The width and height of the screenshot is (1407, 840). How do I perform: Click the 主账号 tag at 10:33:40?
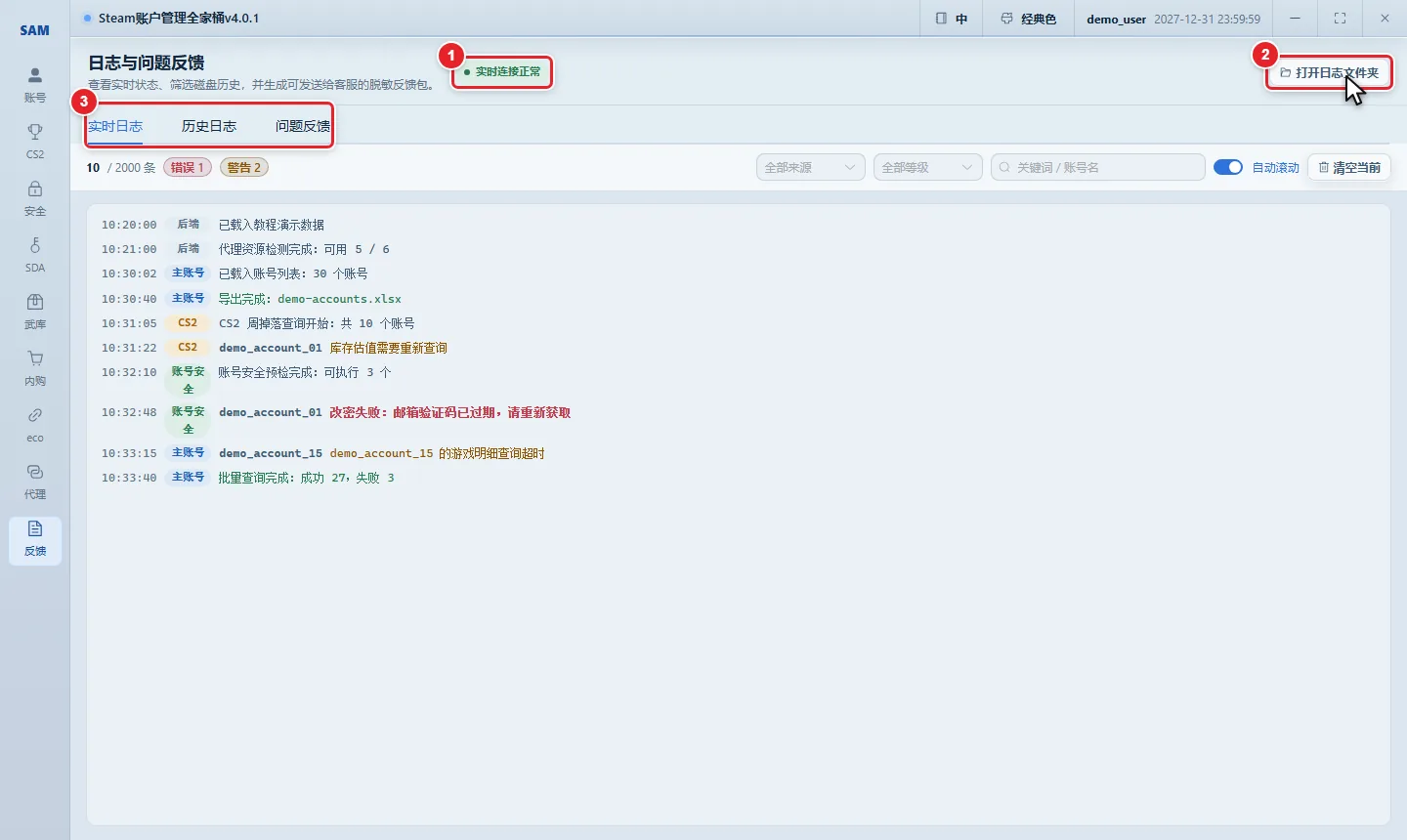point(188,478)
